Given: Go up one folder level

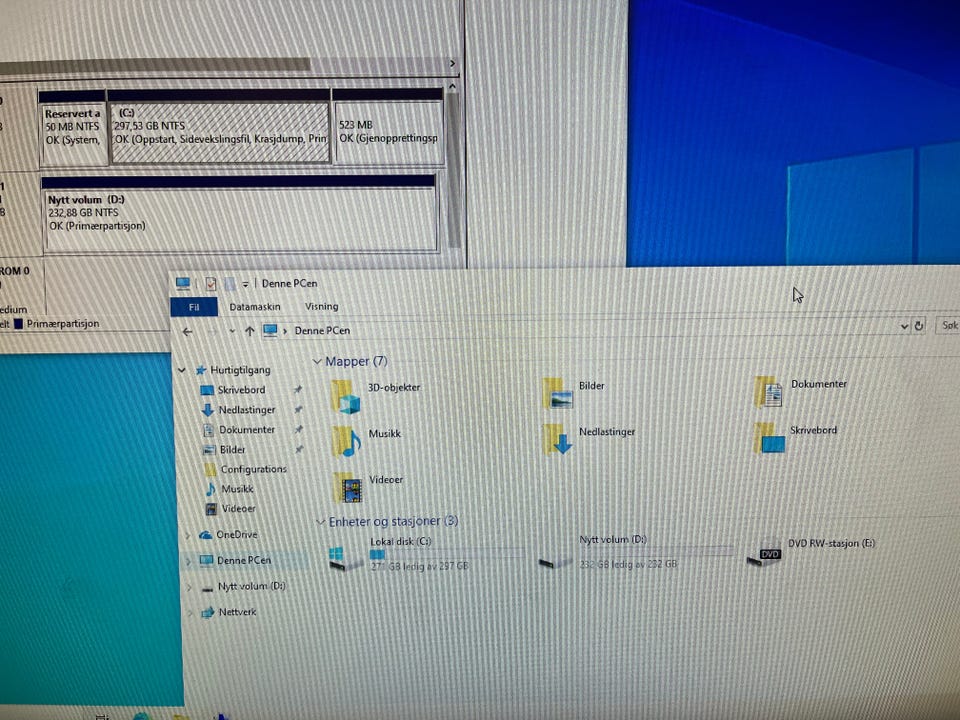Looking at the screenshot, I should [x=250, y=331].
